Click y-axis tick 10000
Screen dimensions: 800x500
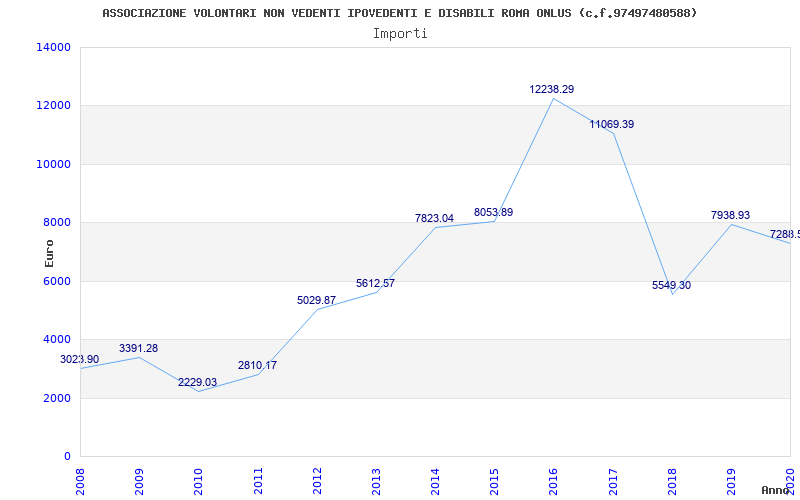[x=54, y=164]
